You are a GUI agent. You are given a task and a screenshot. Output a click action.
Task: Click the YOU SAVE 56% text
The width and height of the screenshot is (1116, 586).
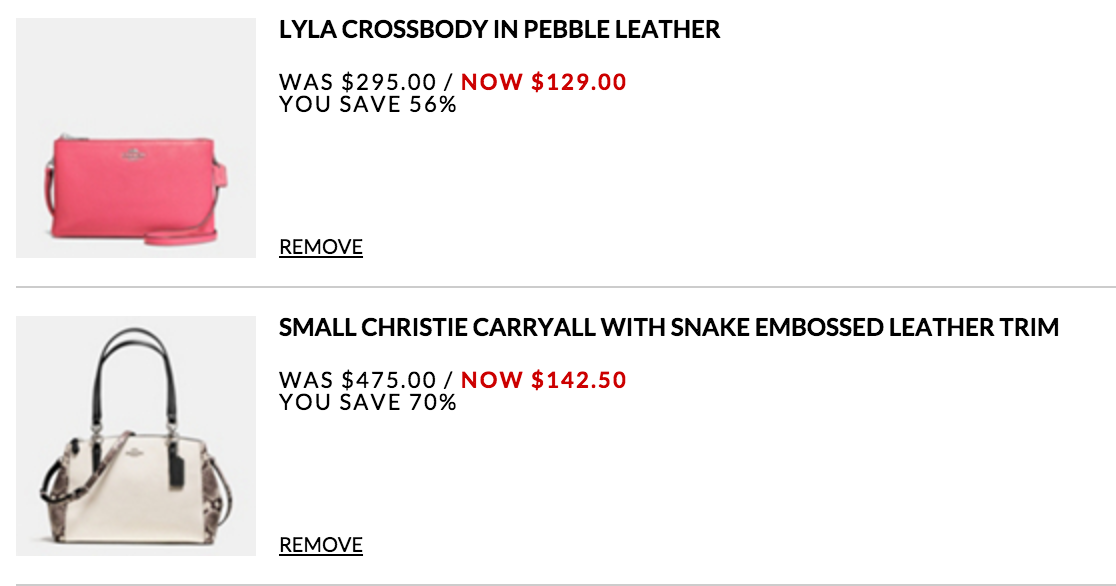(x=367, y=104)
